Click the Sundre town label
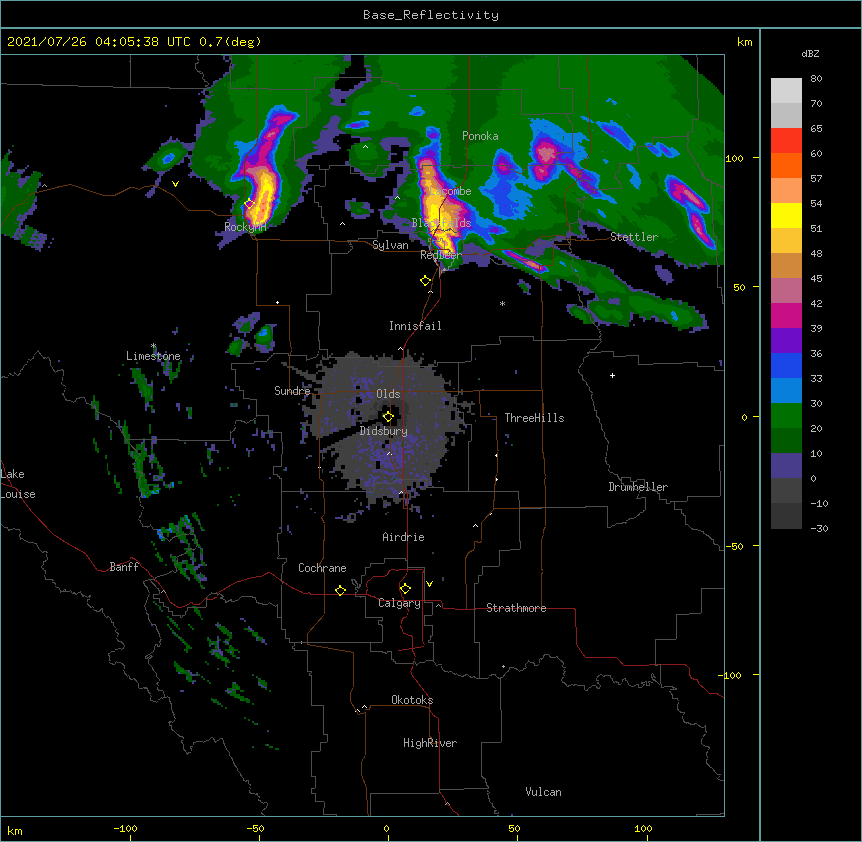 [x=292, y=391]
